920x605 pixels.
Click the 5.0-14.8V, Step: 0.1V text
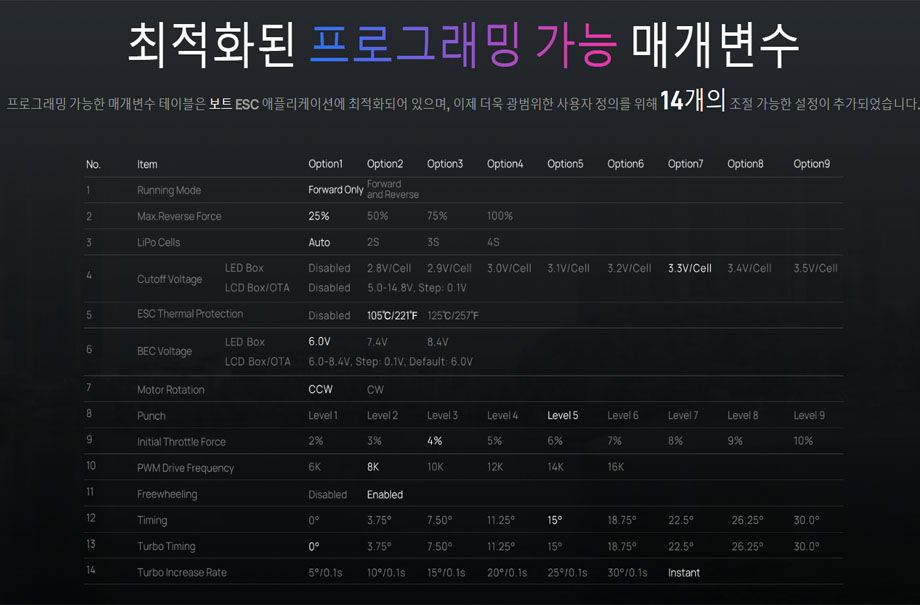point(416,288)
